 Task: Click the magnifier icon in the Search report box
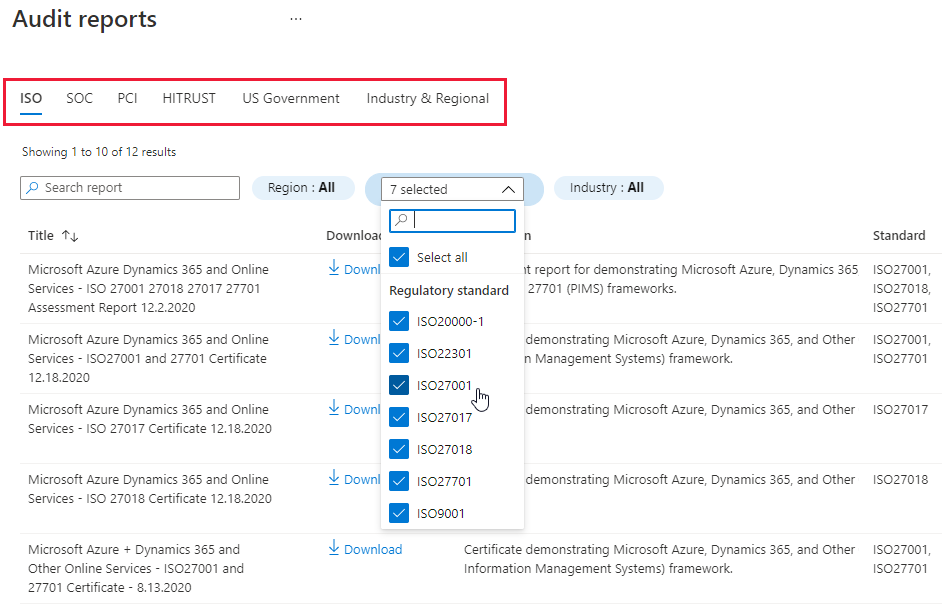coord(30,188)
